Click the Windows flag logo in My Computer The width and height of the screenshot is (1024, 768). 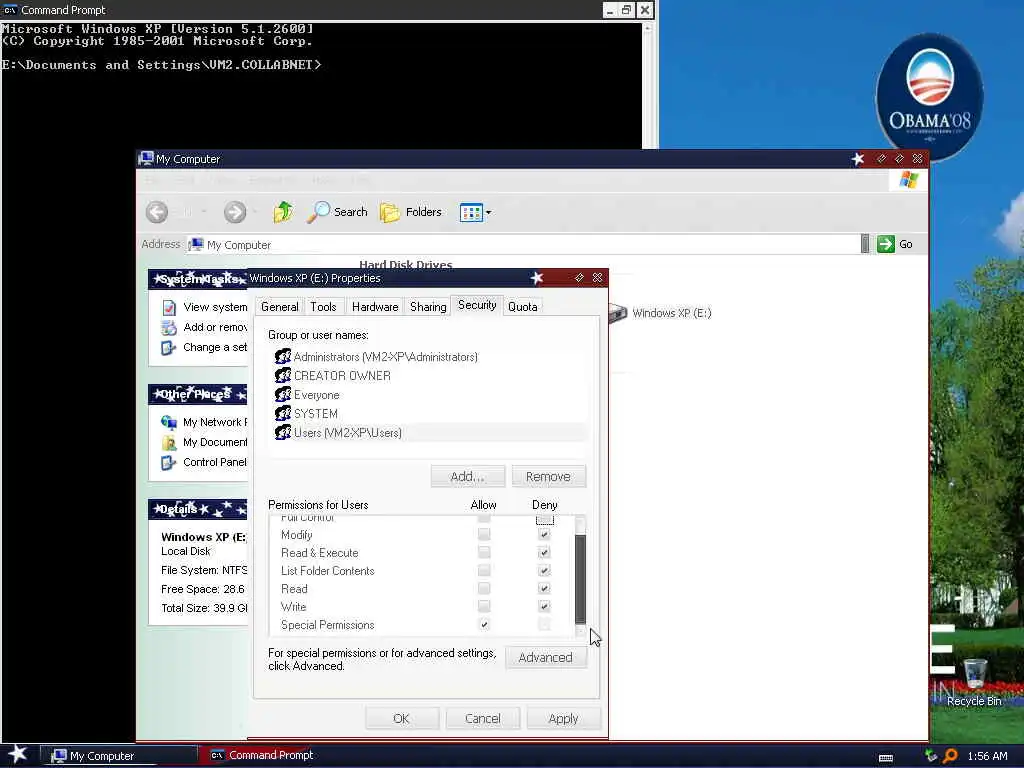(908, 180)
